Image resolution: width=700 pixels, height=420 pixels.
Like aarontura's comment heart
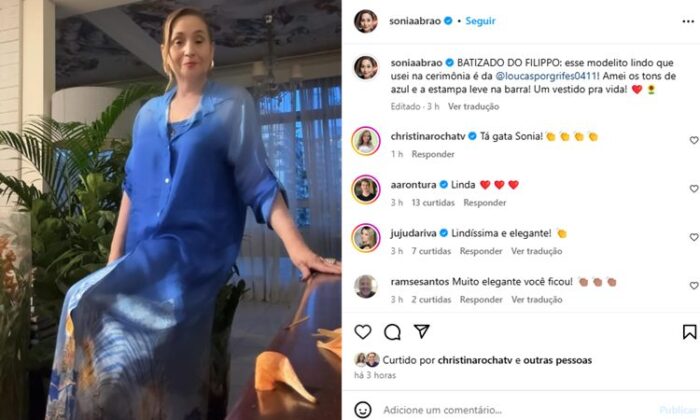coord(694,189)
